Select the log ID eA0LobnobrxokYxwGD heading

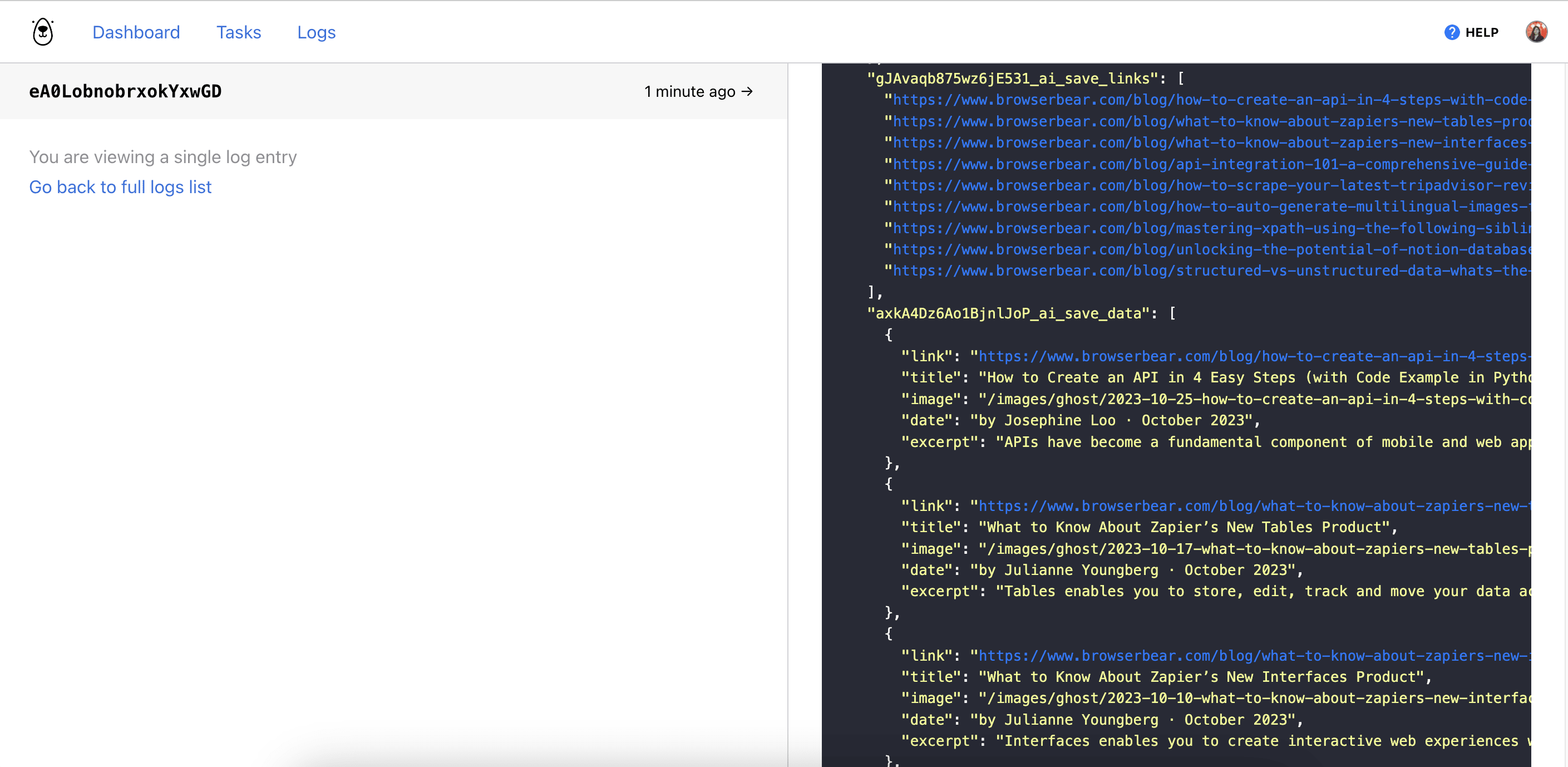pos(125,91)
